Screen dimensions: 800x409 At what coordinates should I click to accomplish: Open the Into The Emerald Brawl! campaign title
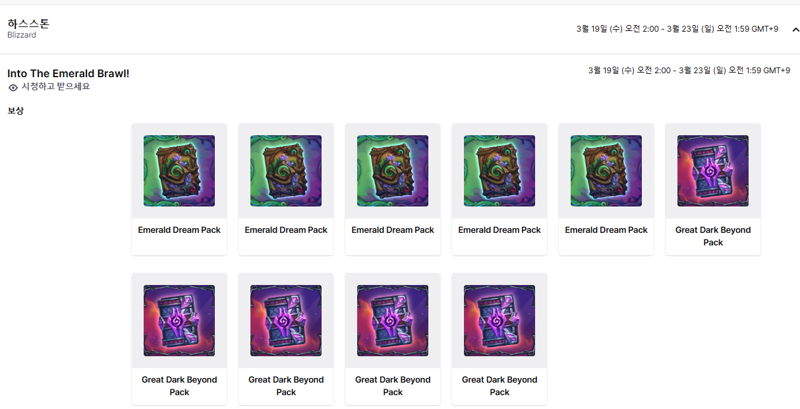[68, 73]
